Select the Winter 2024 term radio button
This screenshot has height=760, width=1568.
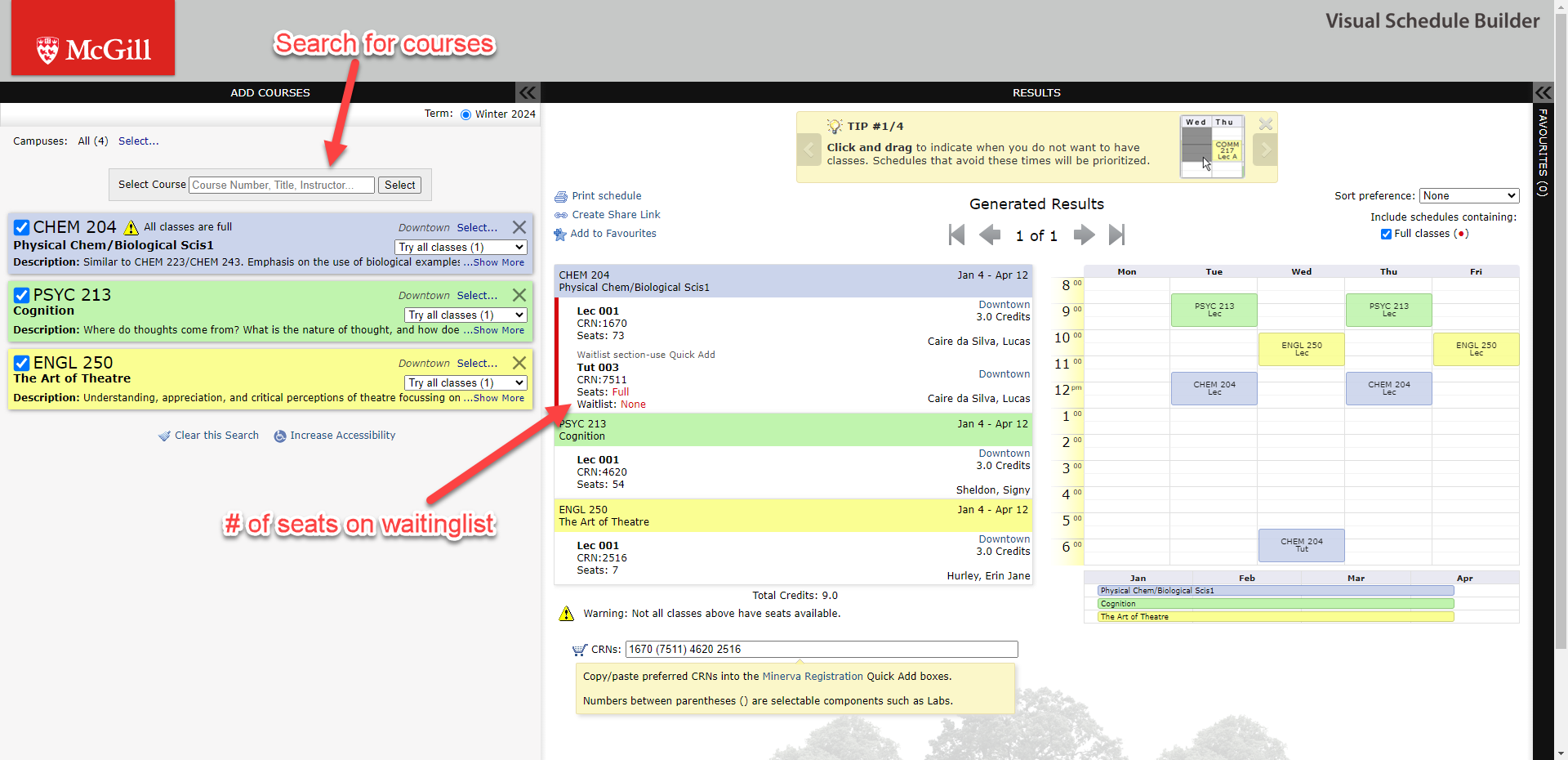coord(465,114)
